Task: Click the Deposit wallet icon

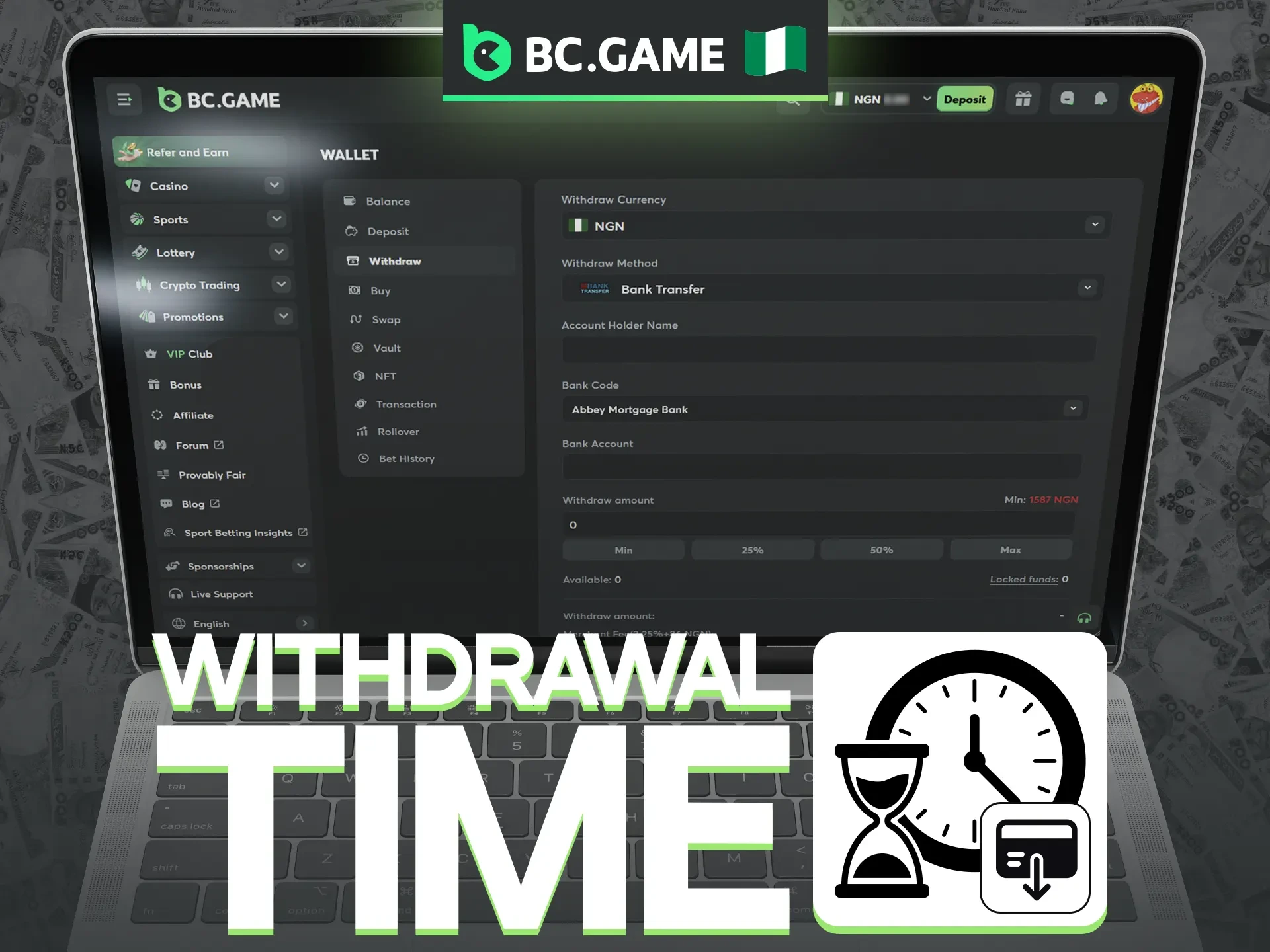Action: tap(355, 231)
